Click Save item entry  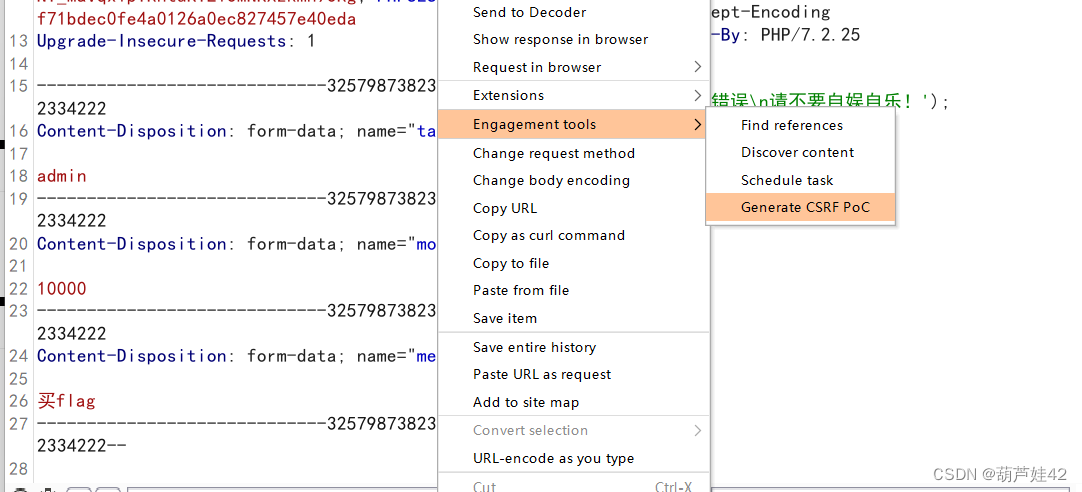pos(504,318)
